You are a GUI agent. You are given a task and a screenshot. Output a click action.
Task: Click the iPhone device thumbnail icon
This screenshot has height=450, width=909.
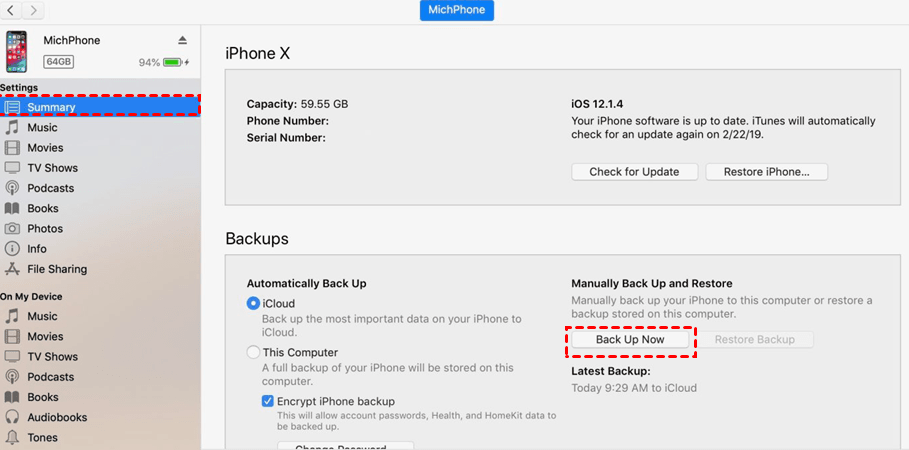[17, 51]
